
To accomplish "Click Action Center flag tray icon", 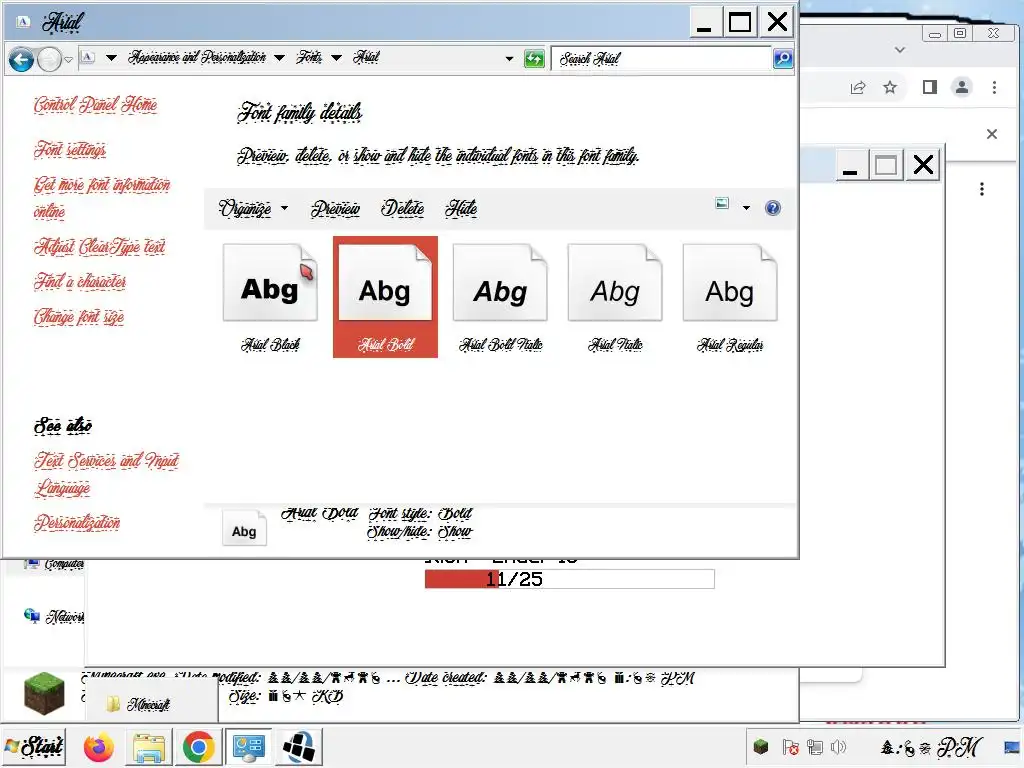I will [791, 746].
